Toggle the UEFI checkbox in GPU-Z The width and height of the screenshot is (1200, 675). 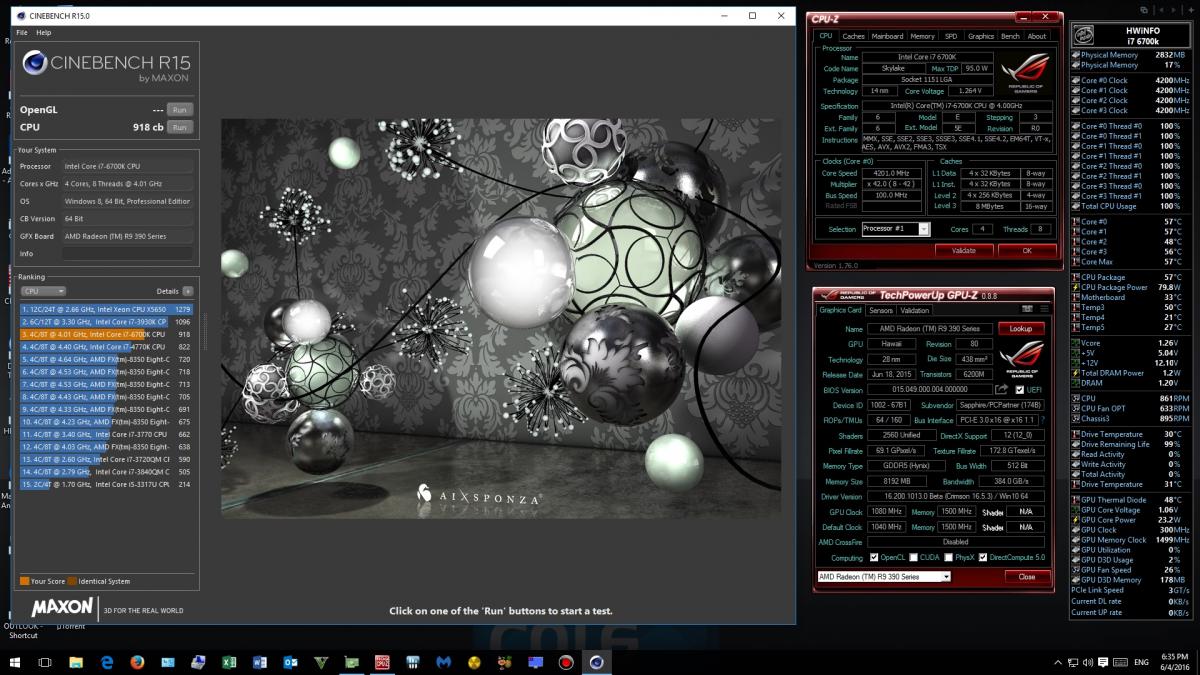point(1020,390)
